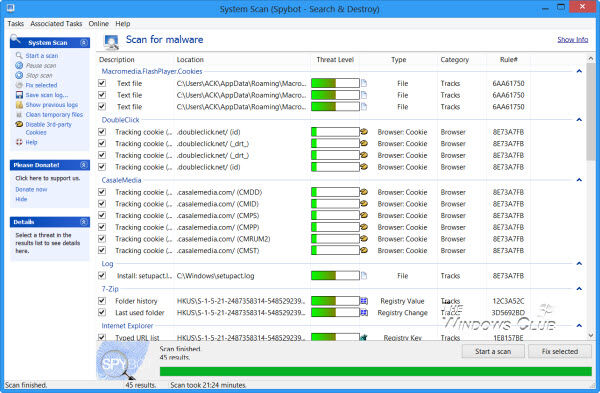Viewport: 600px width, 393px height.
Task: Uncheck the 7-Zip Folder history checkbox
Action: (102, 301)
